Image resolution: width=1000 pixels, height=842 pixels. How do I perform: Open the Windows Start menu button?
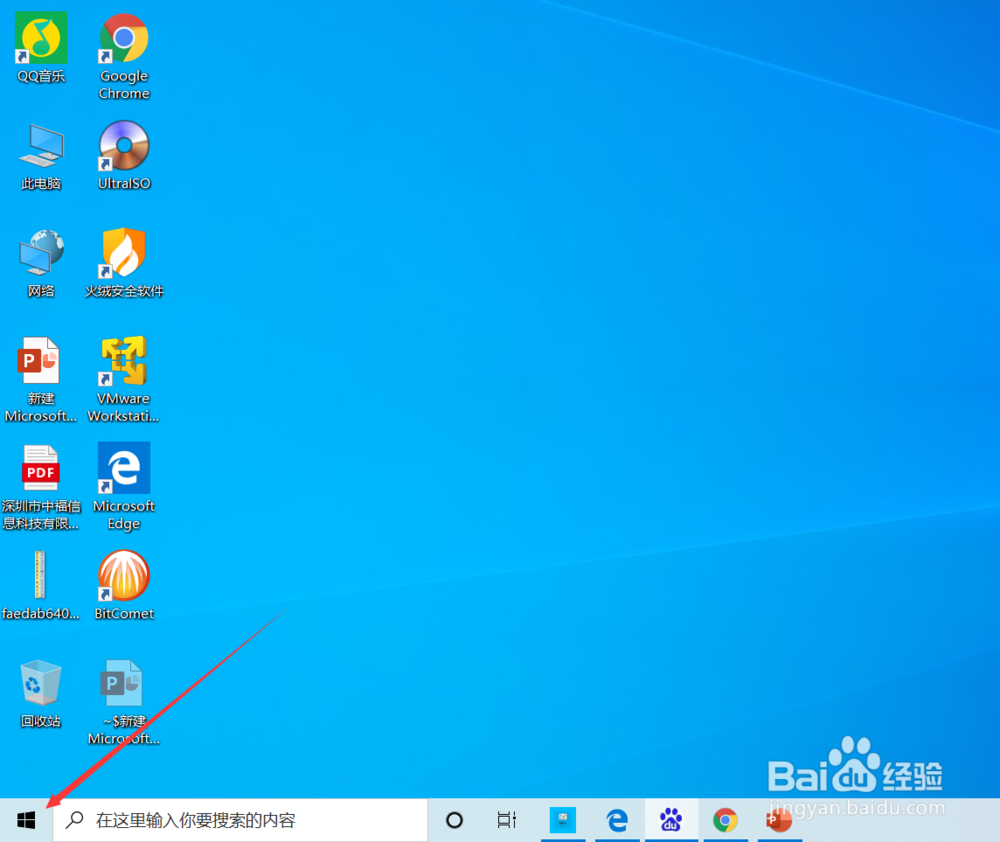[x=26, y=820]
